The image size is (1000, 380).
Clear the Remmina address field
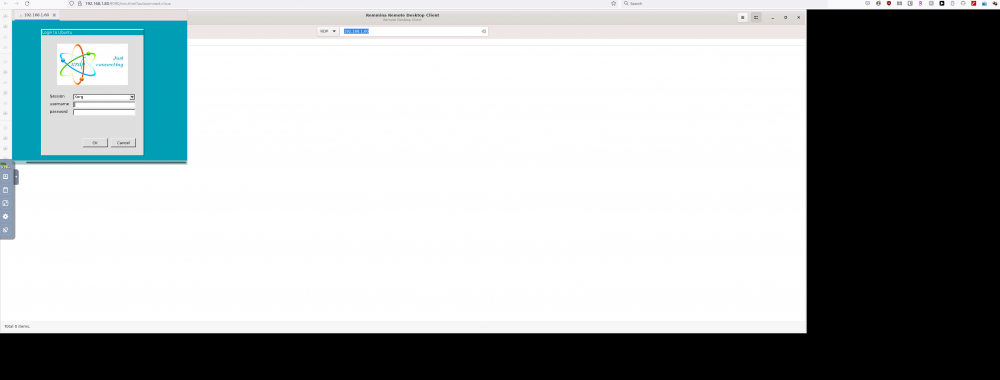coord(483,31)
